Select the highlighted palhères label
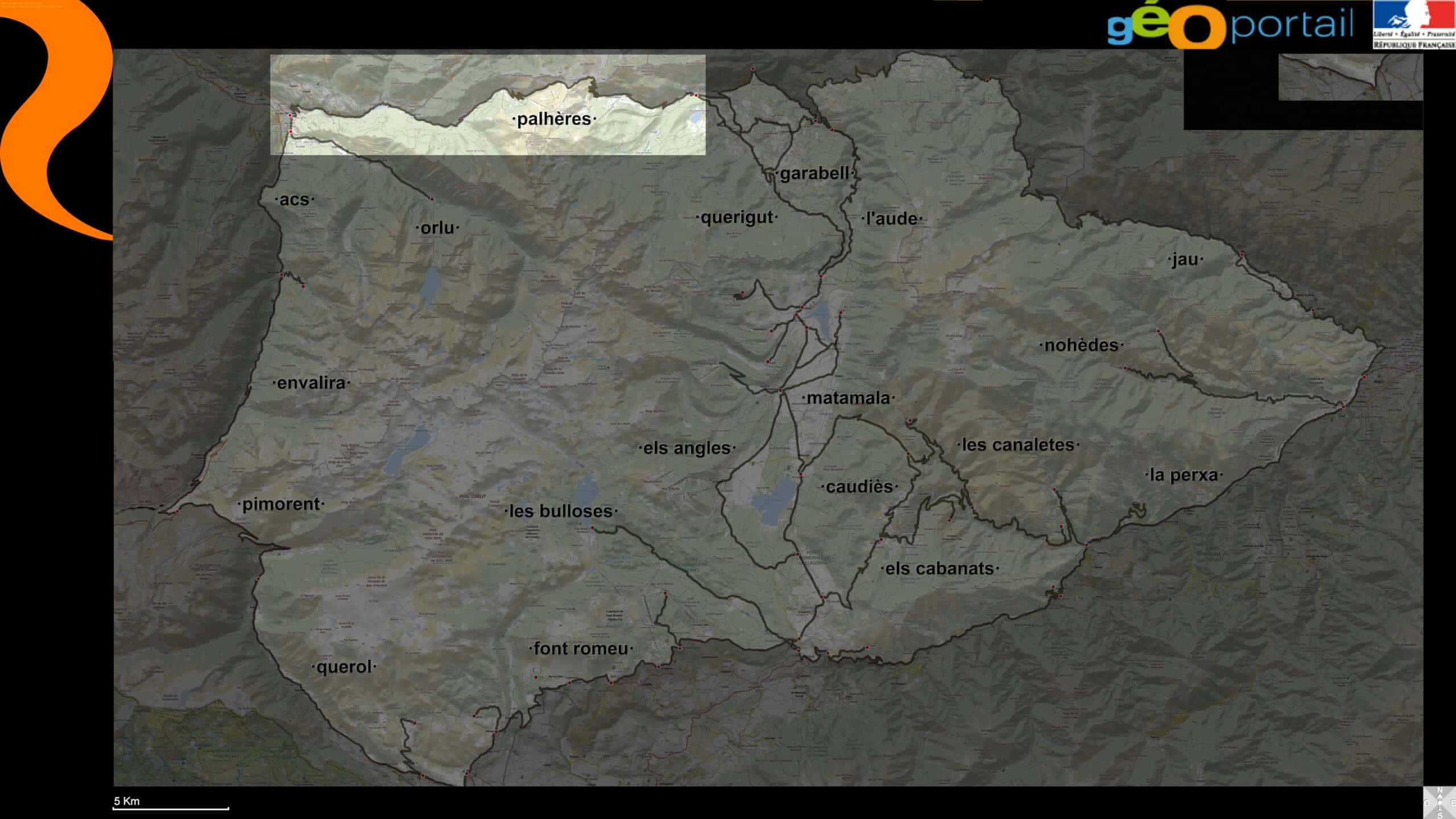 tap(555, 119)
